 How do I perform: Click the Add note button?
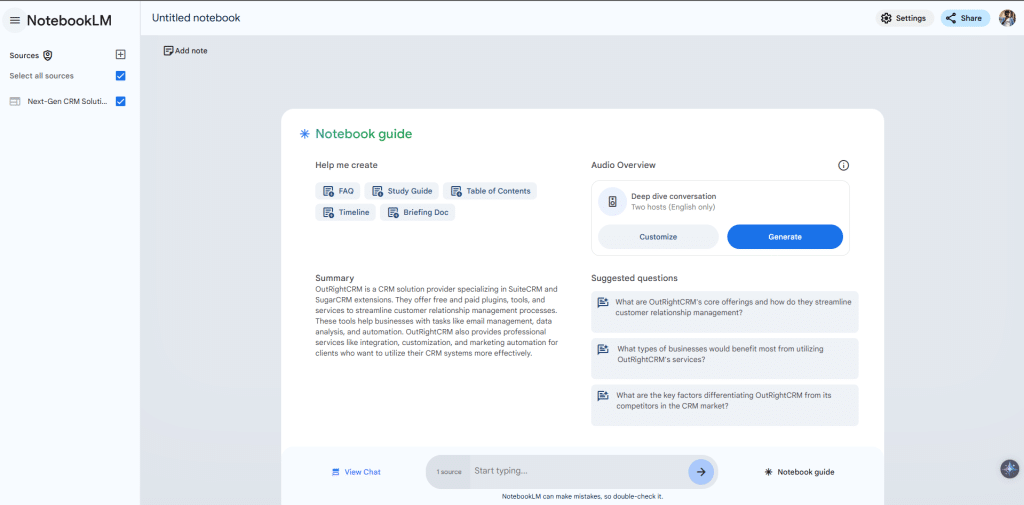coord(185,50)
